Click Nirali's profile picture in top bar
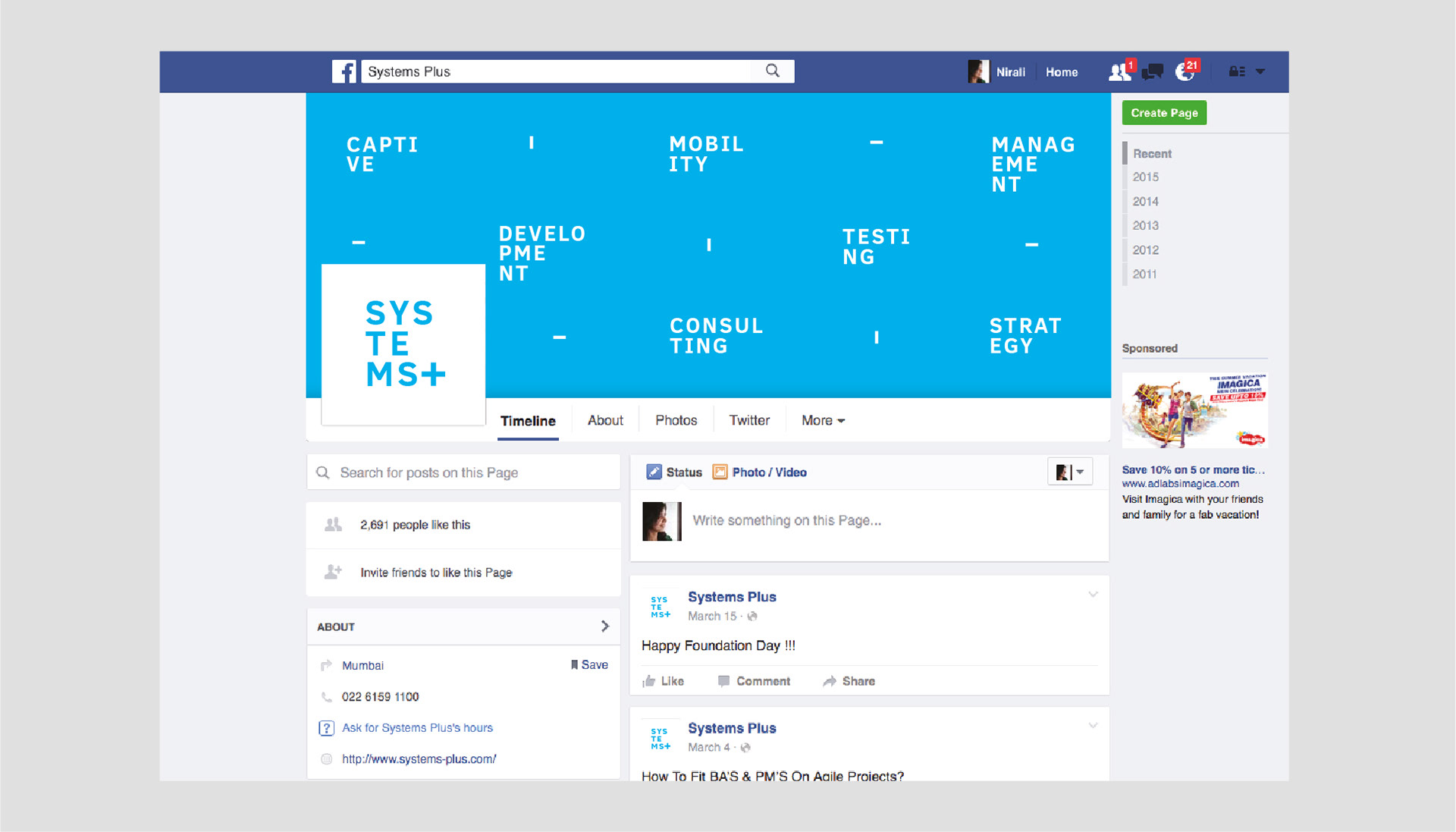The image size is (1456, 832). [x=978, y=71]
